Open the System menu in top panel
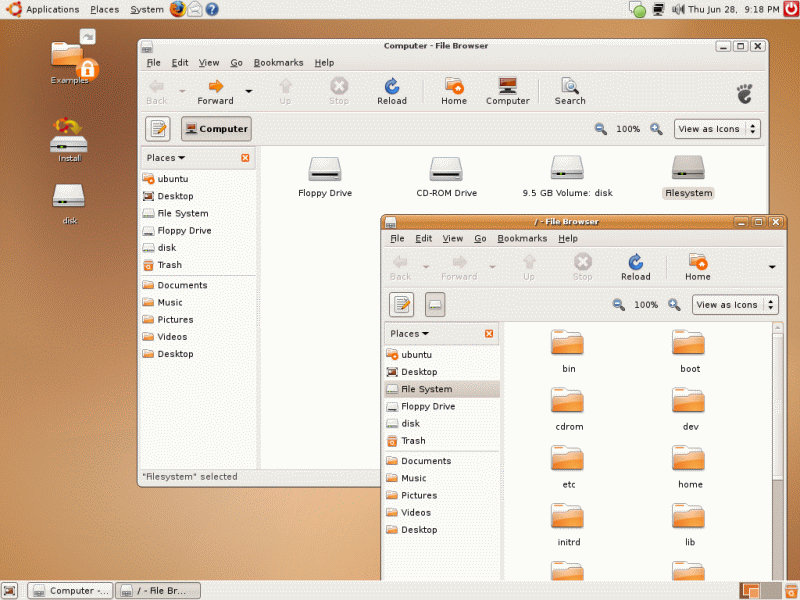The height and width of the screenshot is (600, 800). click(x=147, y=9)
